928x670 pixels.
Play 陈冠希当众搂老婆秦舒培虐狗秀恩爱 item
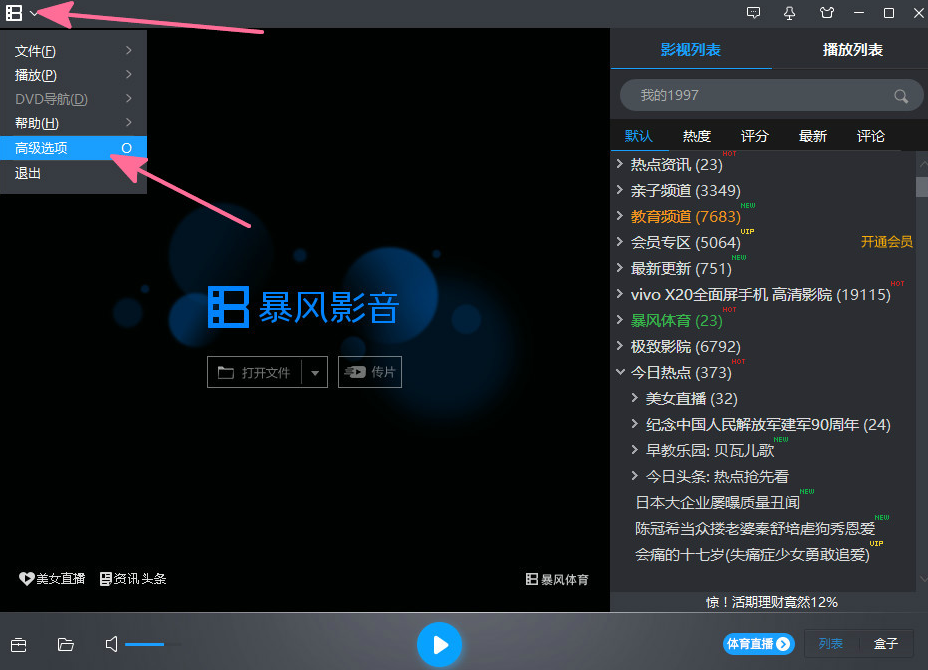[755, 529]
